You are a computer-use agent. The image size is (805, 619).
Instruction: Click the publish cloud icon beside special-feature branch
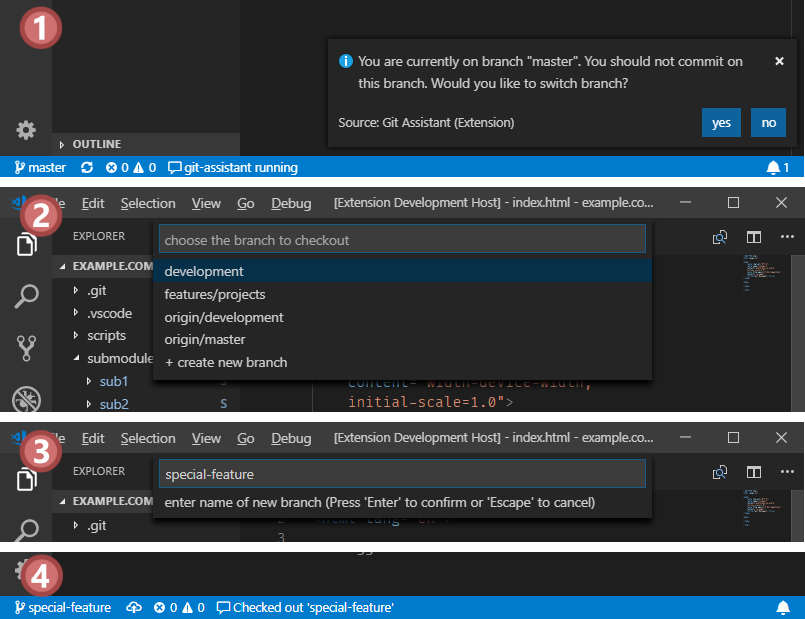[x=133, y=607]
